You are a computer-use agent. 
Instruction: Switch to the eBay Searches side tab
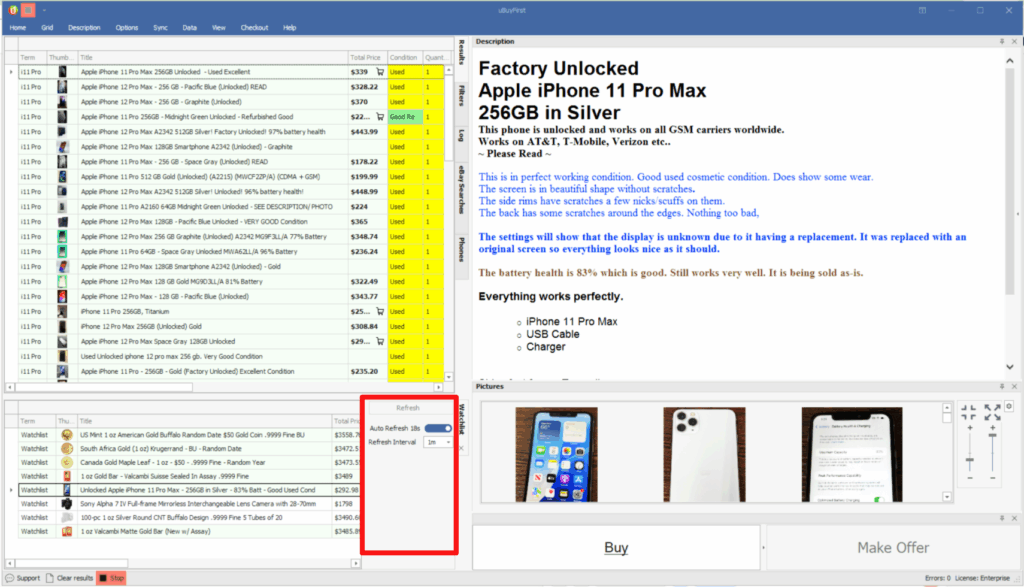(461, 189)
